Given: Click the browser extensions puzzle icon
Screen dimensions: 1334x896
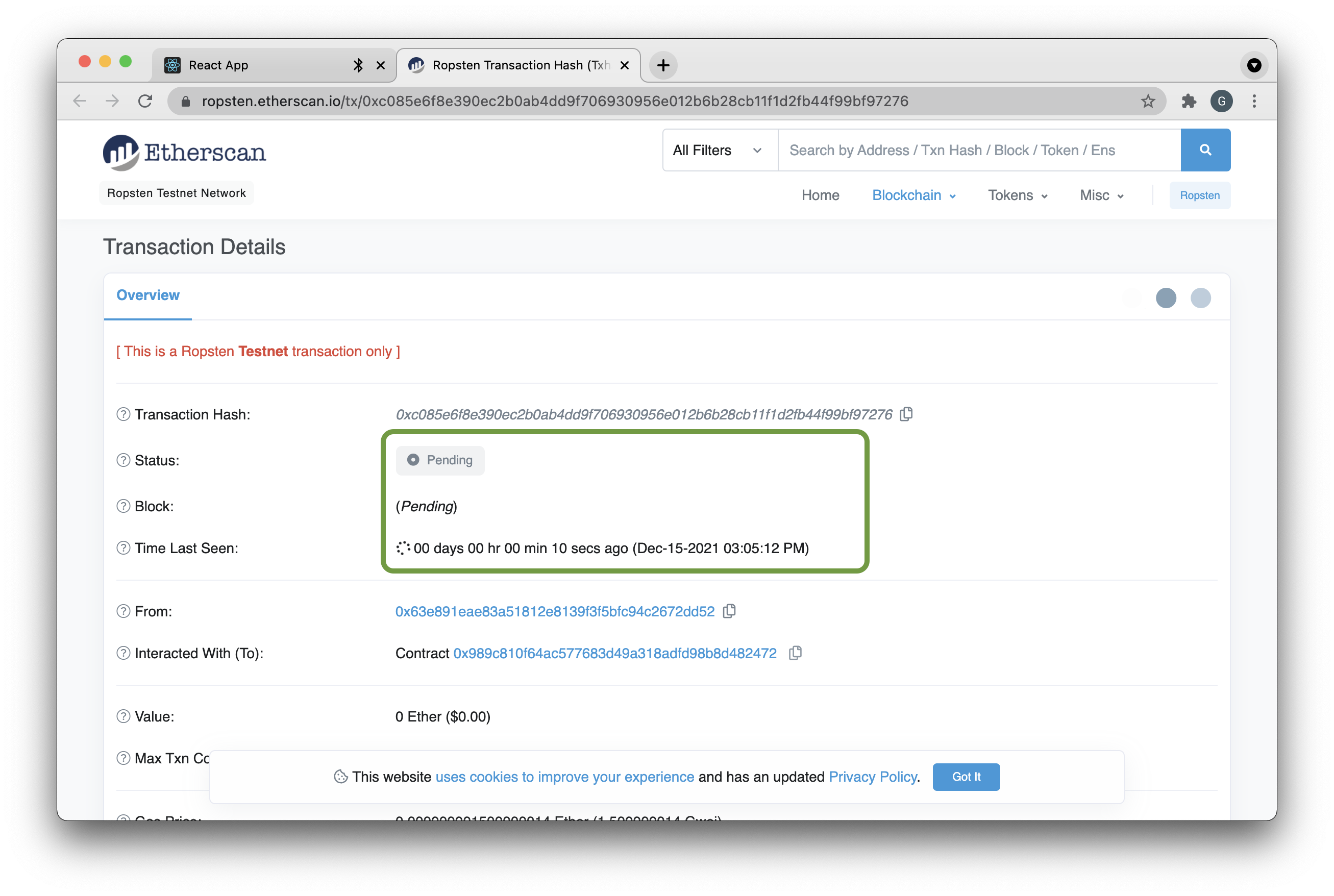Looking at the screenshot, I should [1190, 101].
